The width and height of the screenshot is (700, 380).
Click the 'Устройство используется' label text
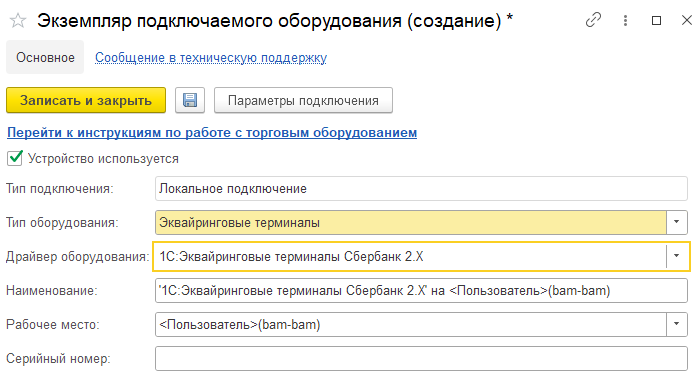(x=103, y=159)
